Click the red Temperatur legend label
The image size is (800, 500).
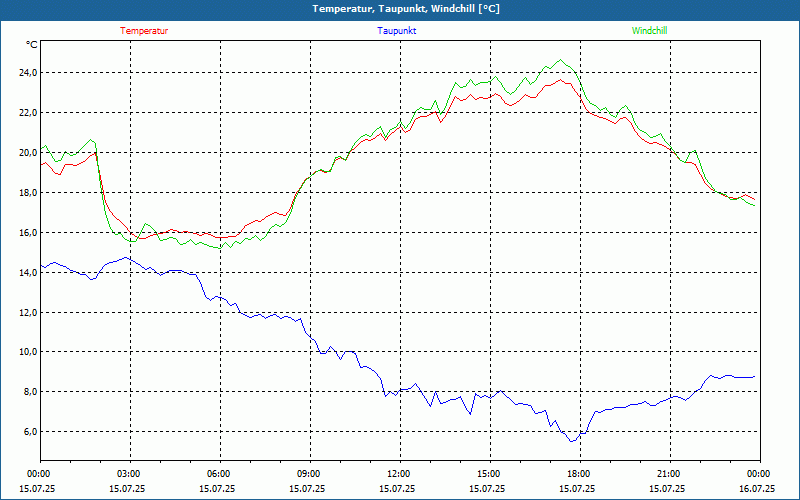click(144, 31)
